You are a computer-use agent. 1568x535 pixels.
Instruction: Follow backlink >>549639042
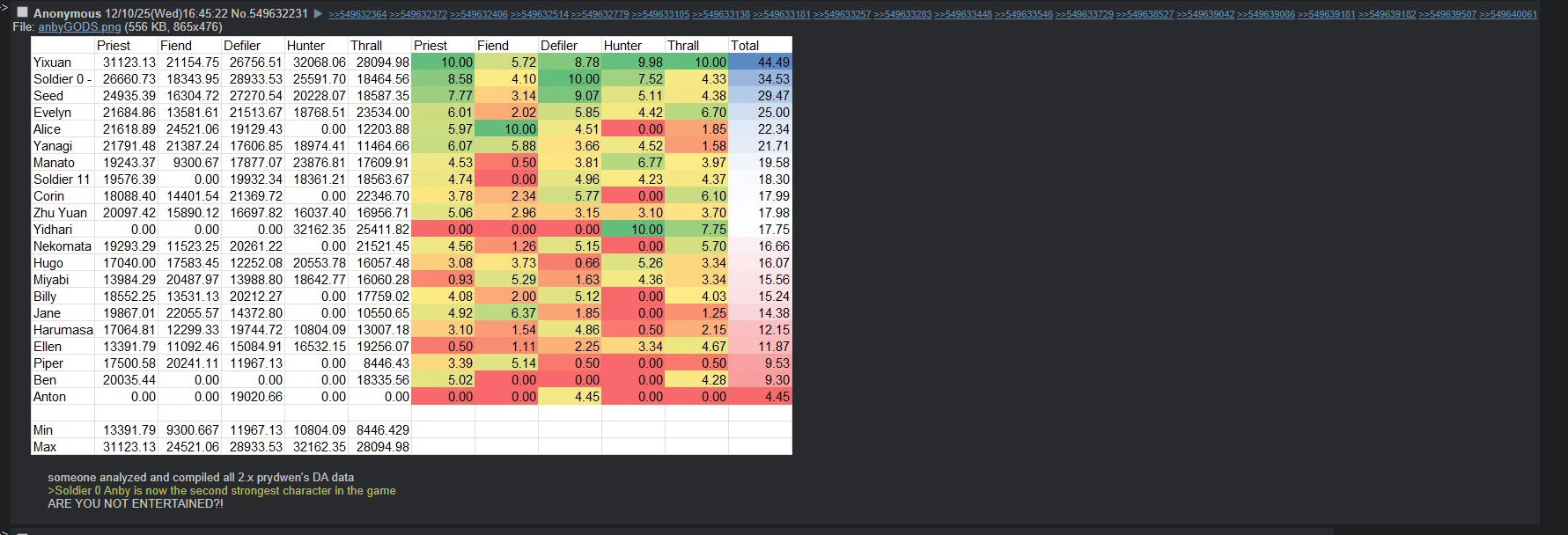[x=1205, y=14]
